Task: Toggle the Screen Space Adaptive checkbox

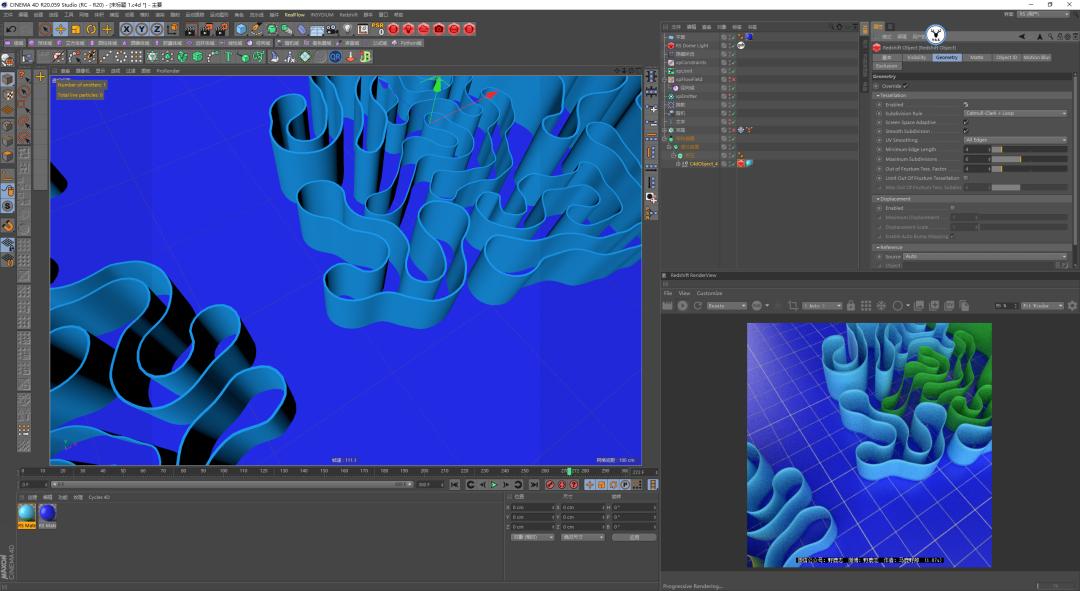Action: (x=965, y=122)
